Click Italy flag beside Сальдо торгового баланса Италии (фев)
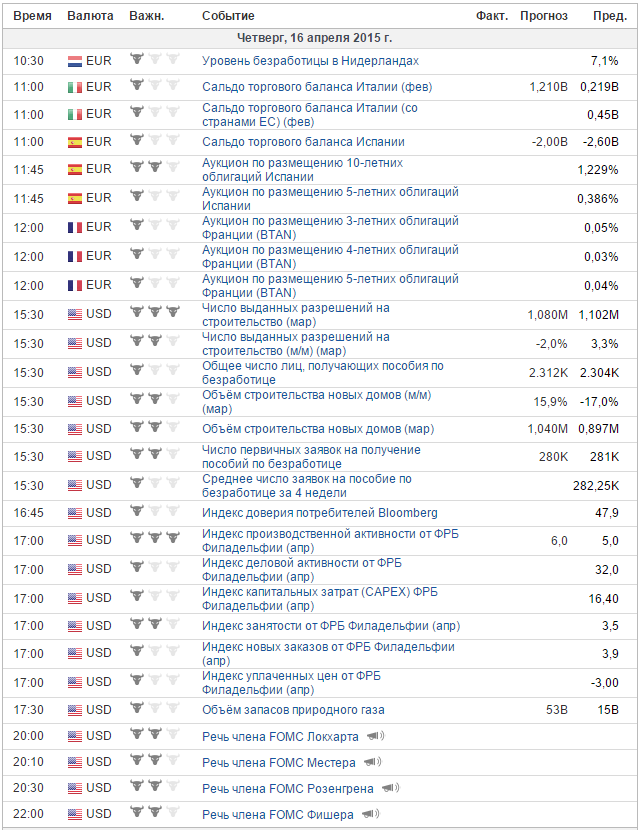The height and width of the screenshot is (830, 641). coord(75,87)
